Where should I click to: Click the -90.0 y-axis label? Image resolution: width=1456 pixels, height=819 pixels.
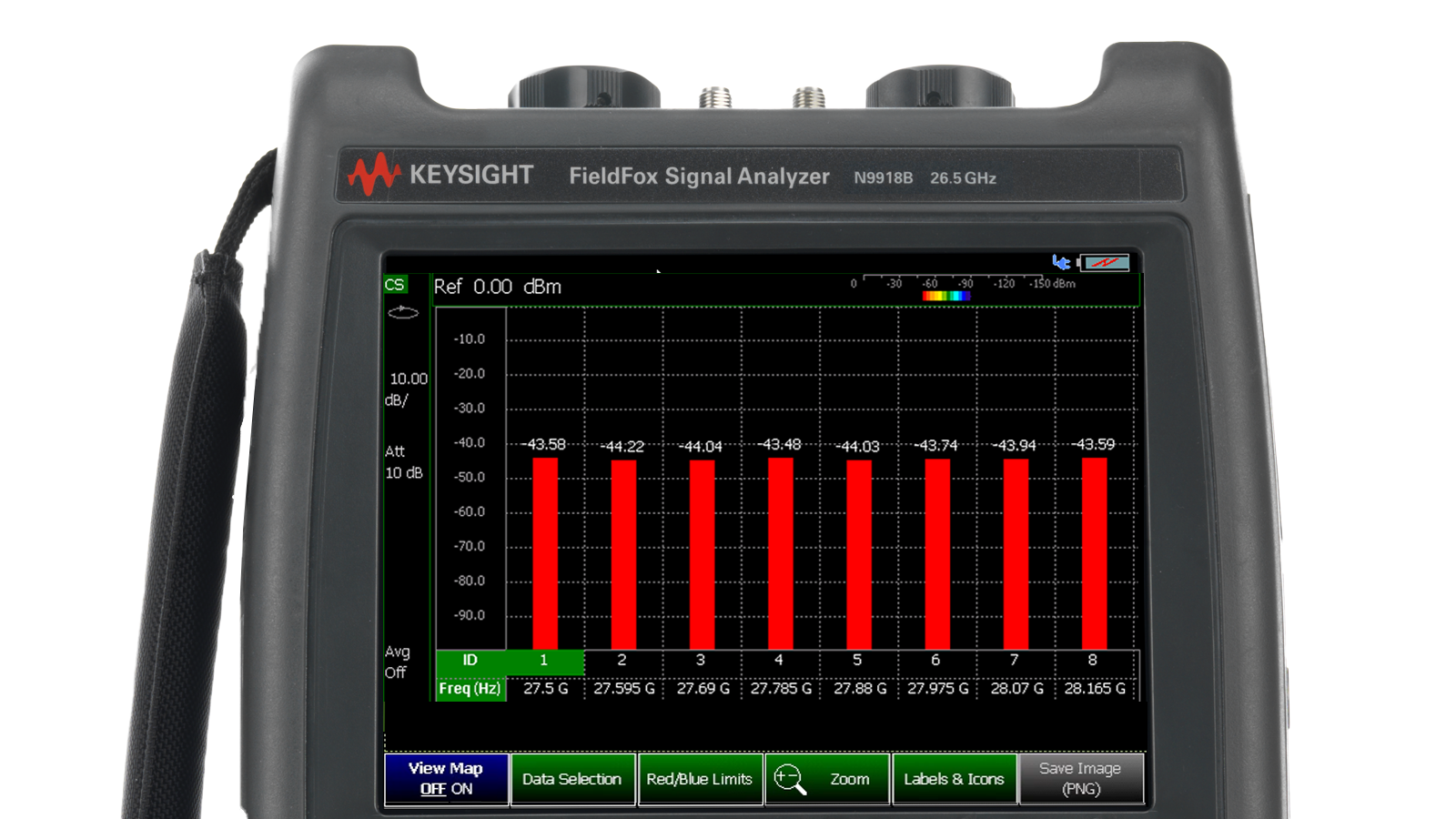point(470,615)
